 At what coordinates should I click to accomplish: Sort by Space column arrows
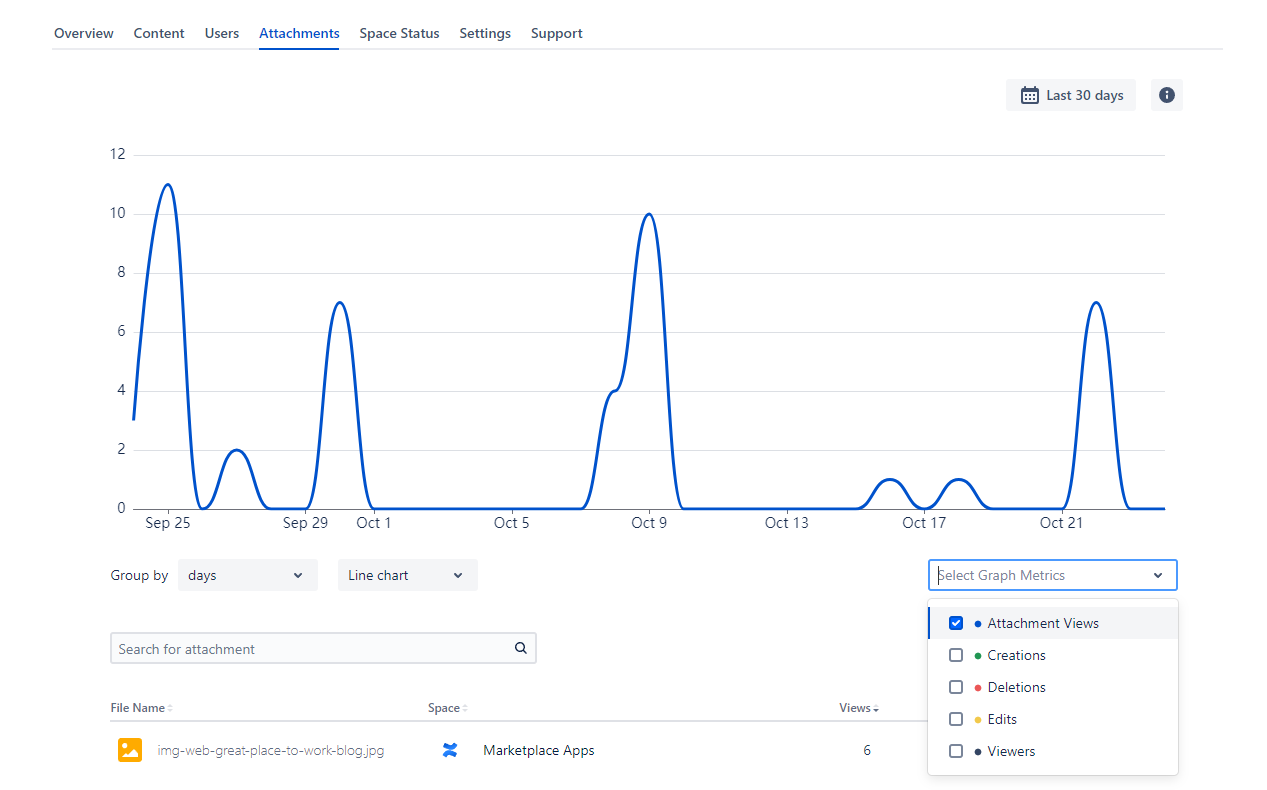pyautogui.click(x=464, y=708)
